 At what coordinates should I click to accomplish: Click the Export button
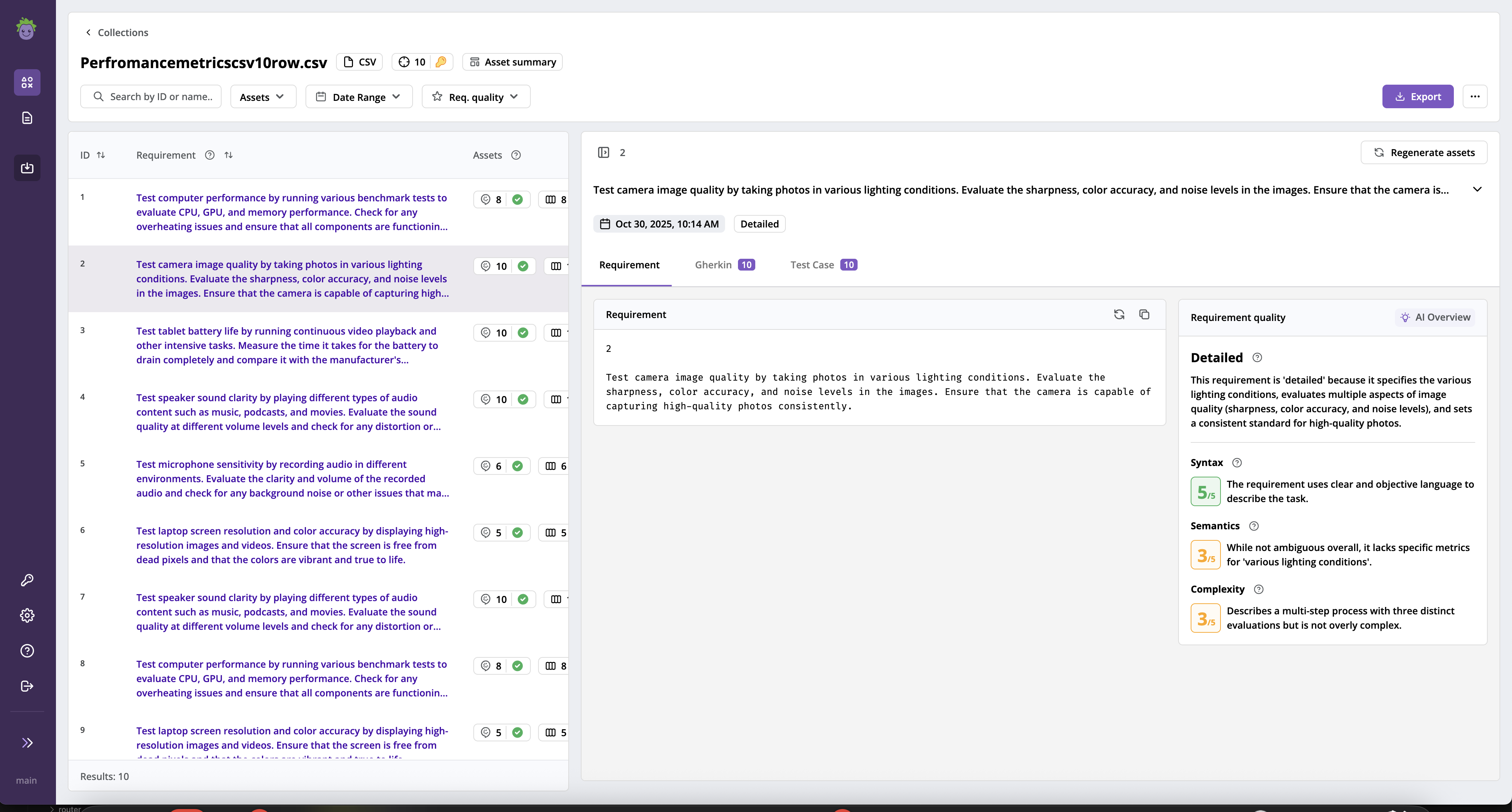1417,97
